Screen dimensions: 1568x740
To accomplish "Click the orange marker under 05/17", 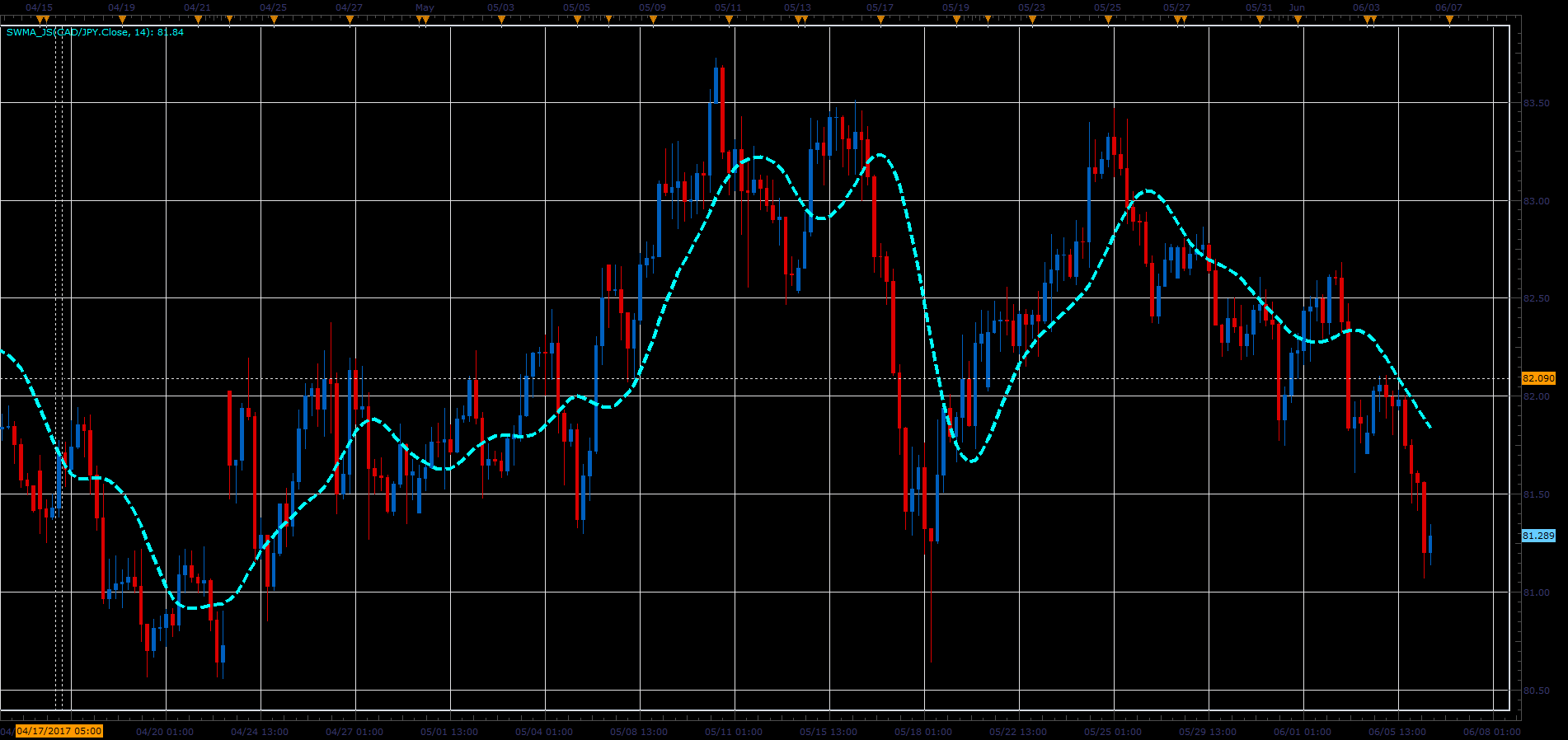I will 880,20.
